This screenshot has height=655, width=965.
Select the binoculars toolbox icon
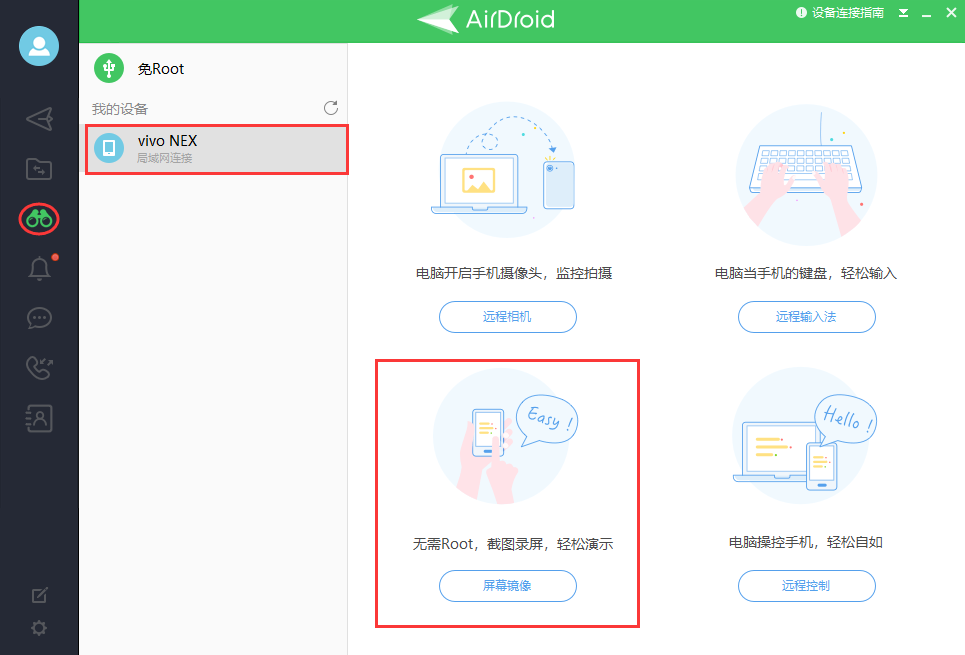[38, 219]
